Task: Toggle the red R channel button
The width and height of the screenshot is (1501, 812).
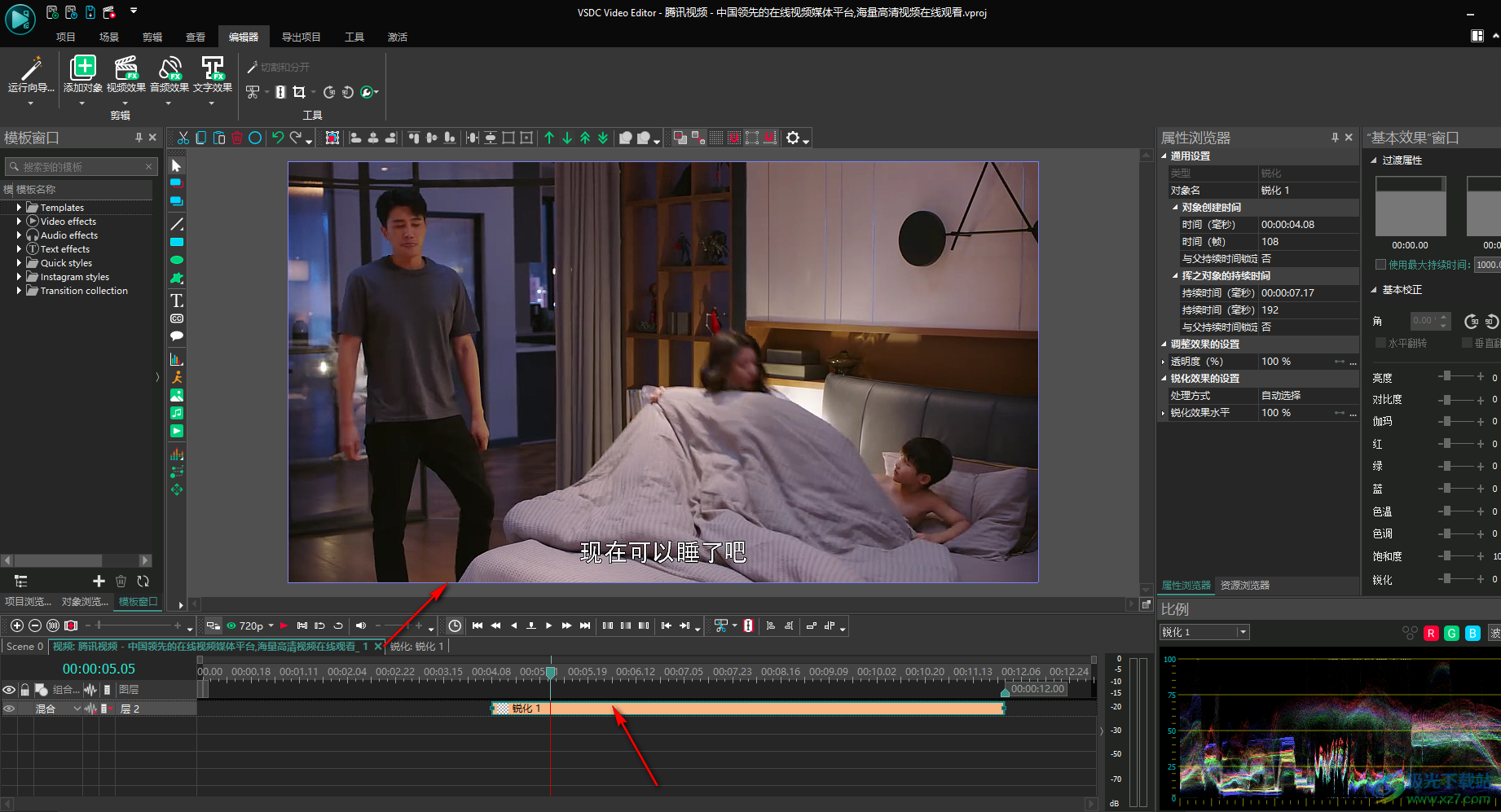Action: pos(1431,633)
